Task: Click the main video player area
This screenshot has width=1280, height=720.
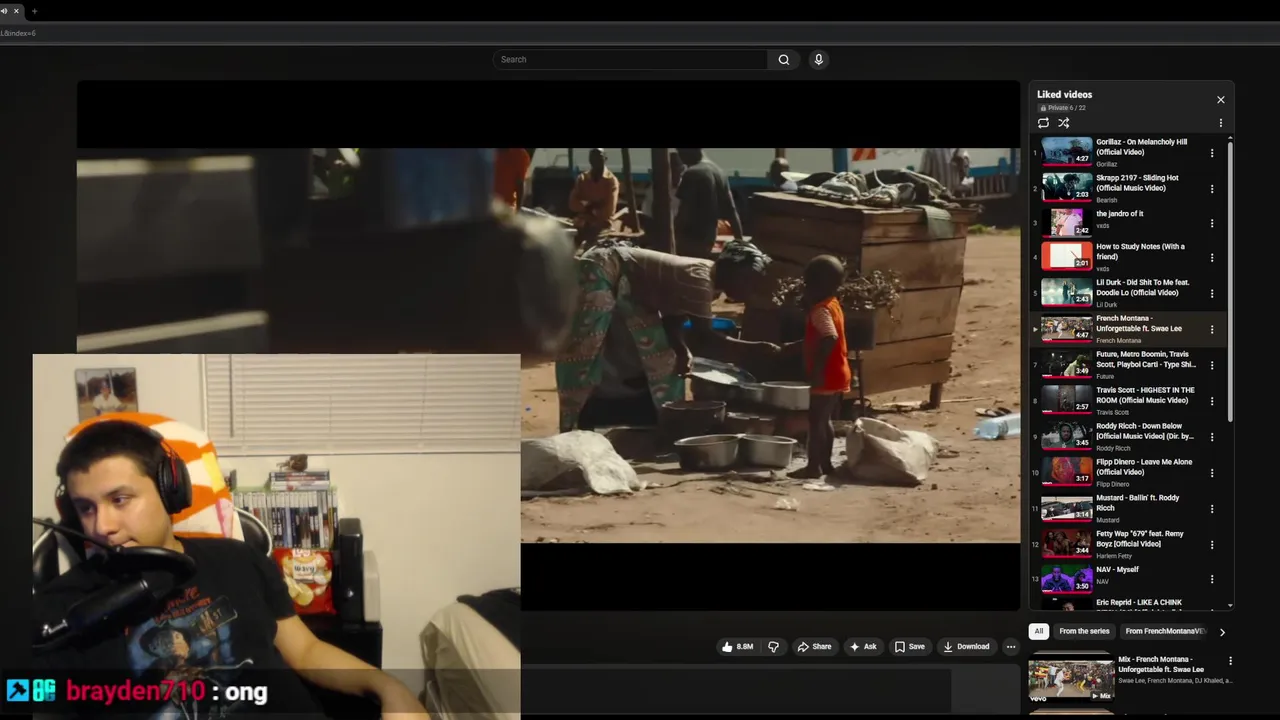Action: 548,345
